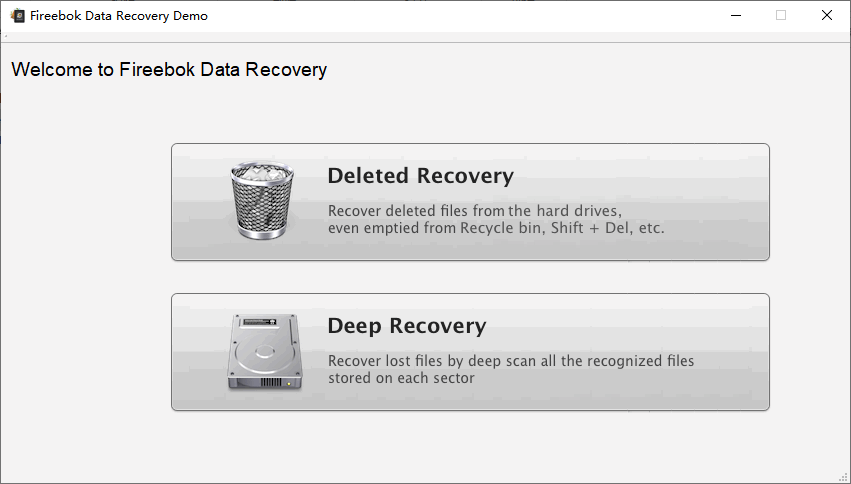The image size is (851, 484).
Task: Click the Fireebok app icon in title bar
Action: [x=17, y=16]
